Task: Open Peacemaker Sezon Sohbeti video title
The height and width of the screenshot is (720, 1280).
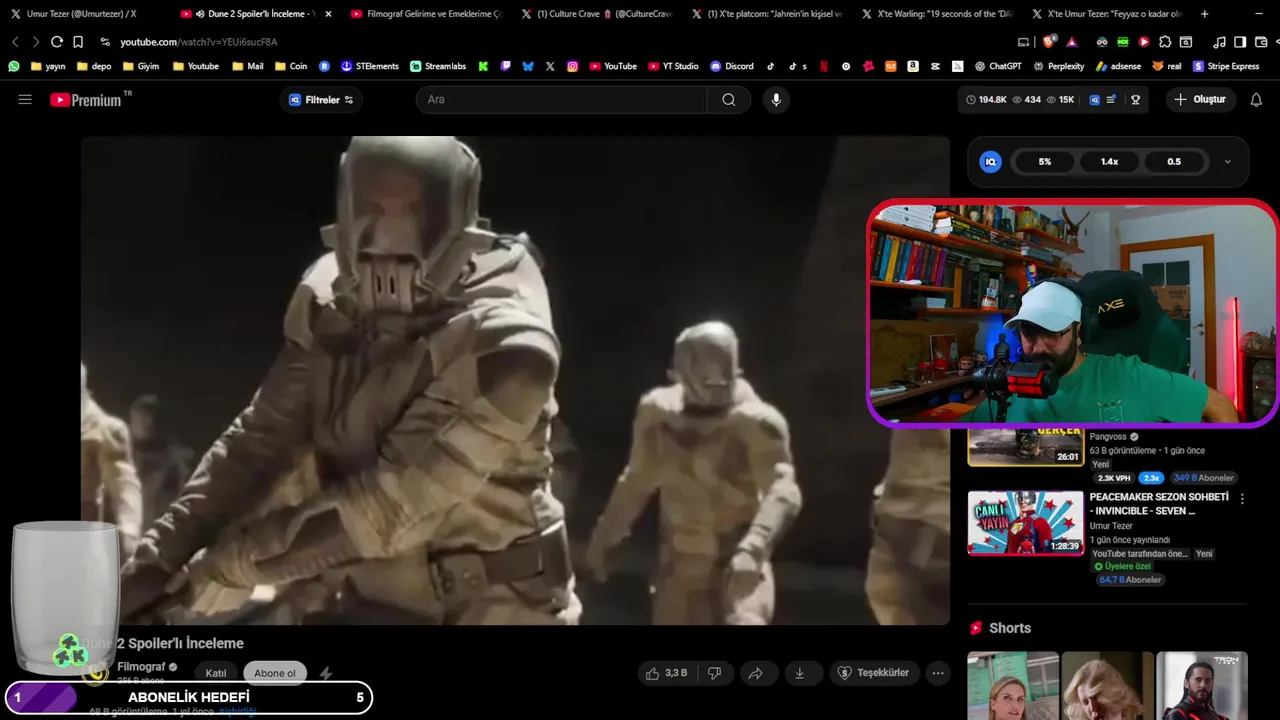Action: pos(1159,504)
